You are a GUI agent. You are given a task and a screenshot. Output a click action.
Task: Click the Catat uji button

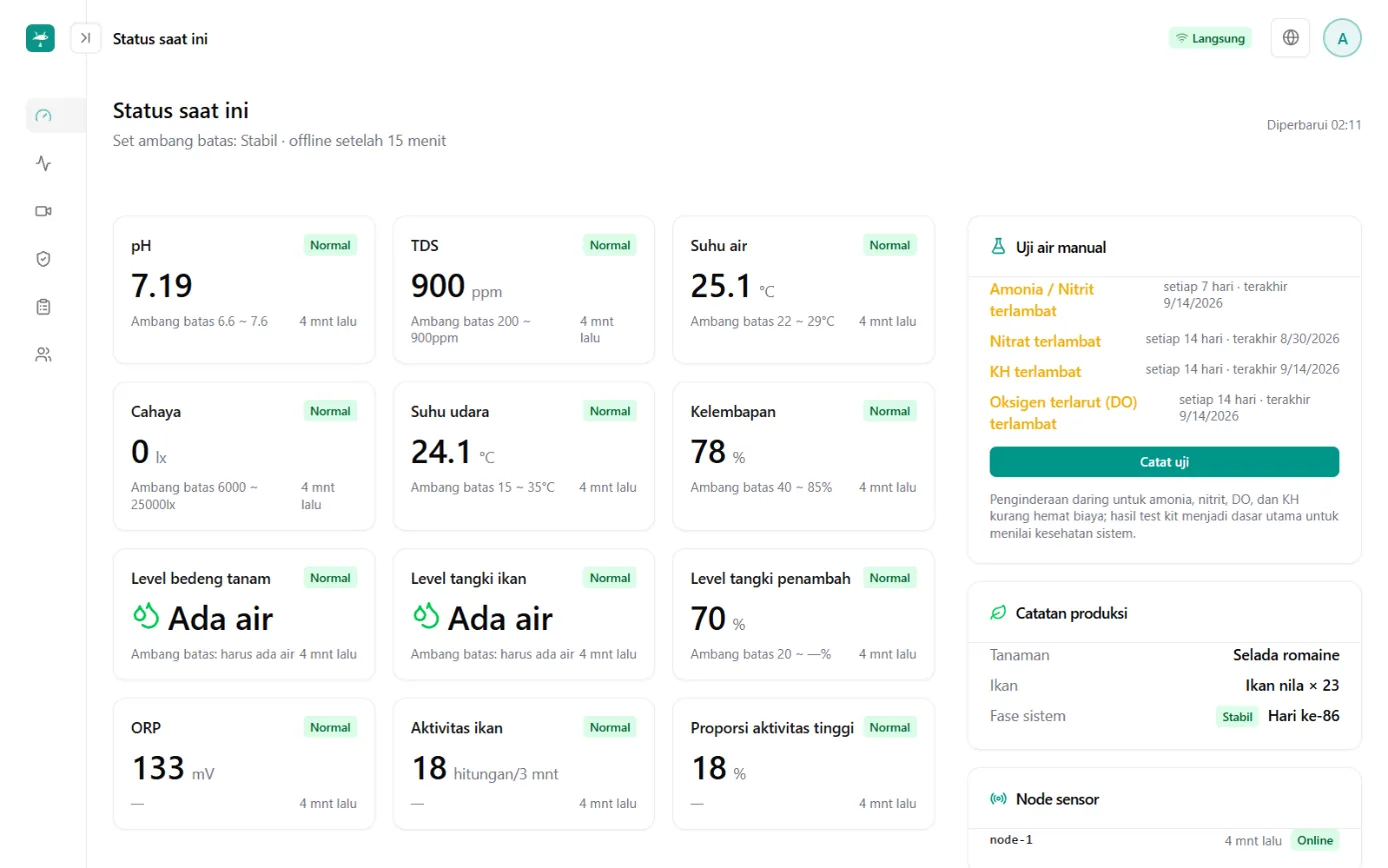(1164, 462)
